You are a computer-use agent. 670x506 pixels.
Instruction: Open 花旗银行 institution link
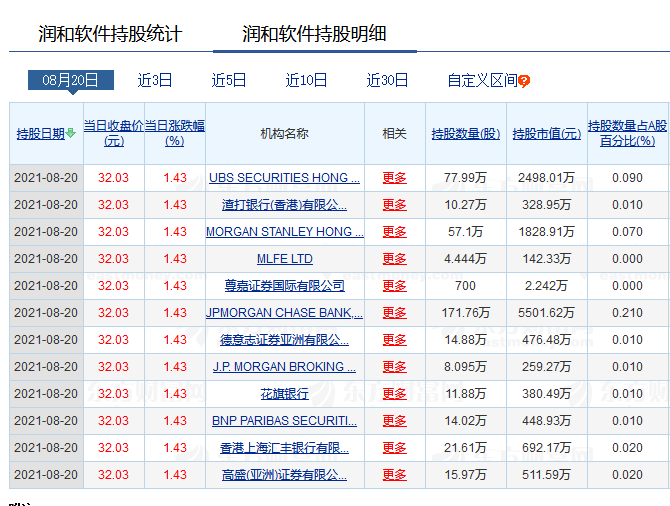click(285, 394)
